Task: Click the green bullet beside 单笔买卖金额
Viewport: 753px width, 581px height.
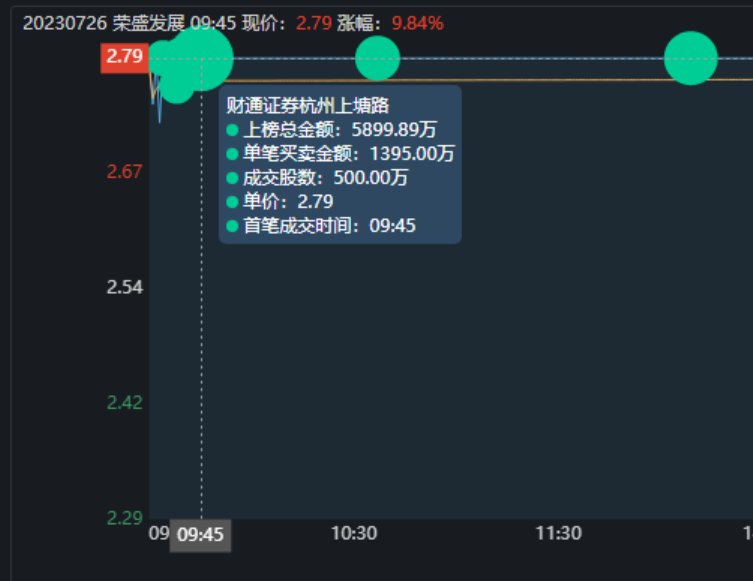Action: 232,154
